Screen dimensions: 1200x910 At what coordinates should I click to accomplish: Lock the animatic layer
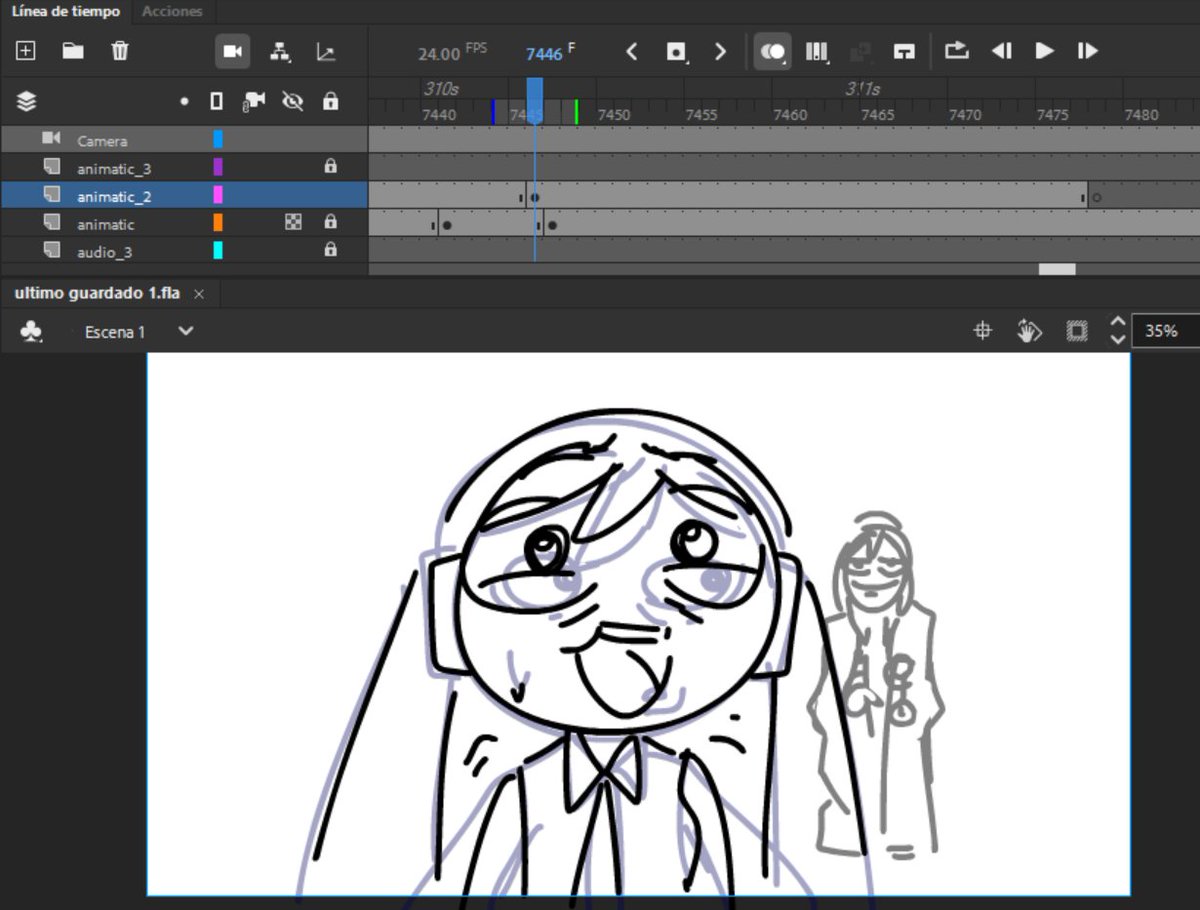[x=331, y=224]
